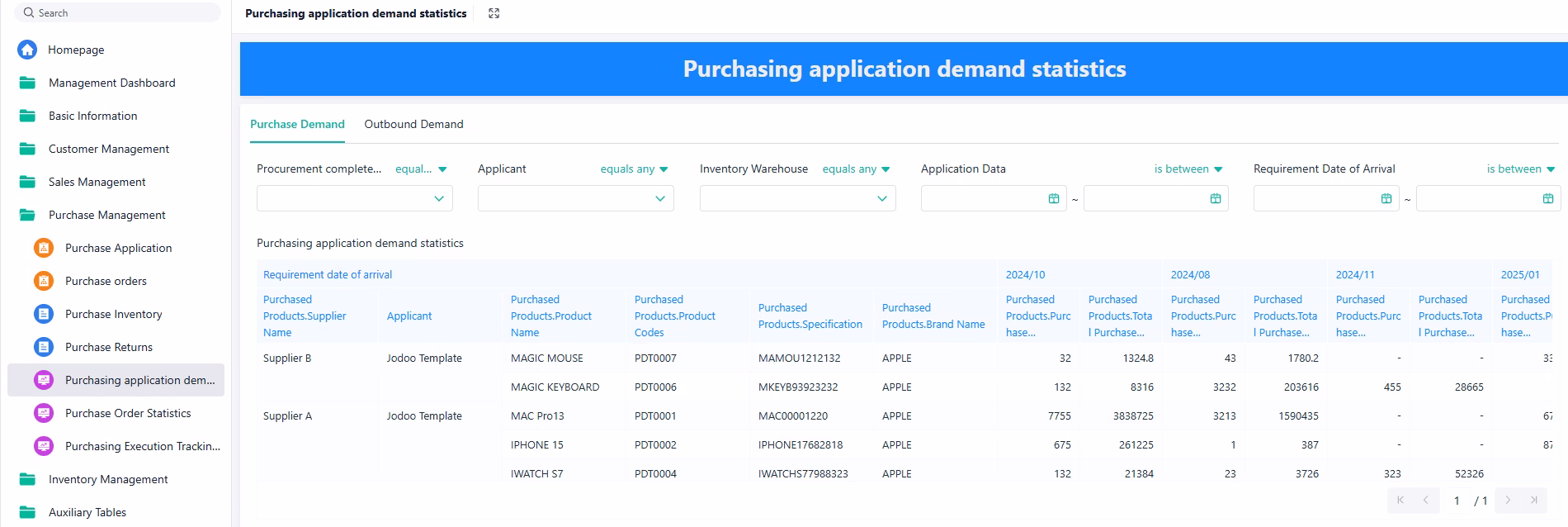
Task: Change Application Data 'is between' operator
Action: pyautogui.click(x=1188, y=169)
